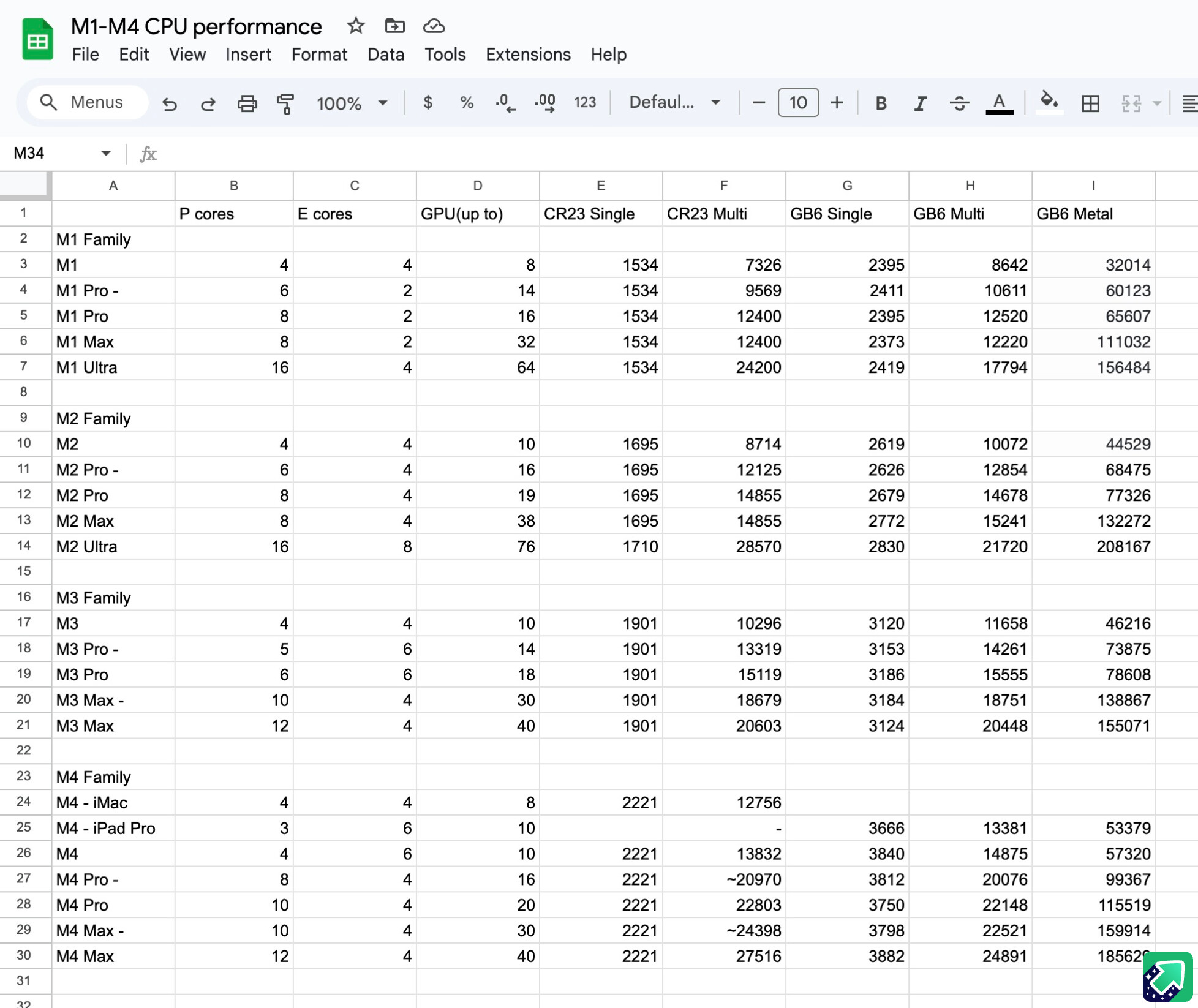Open the Data menu
Image resolution: width=1198 pixels, height=1008 pixels.
[x=385, y=55]
